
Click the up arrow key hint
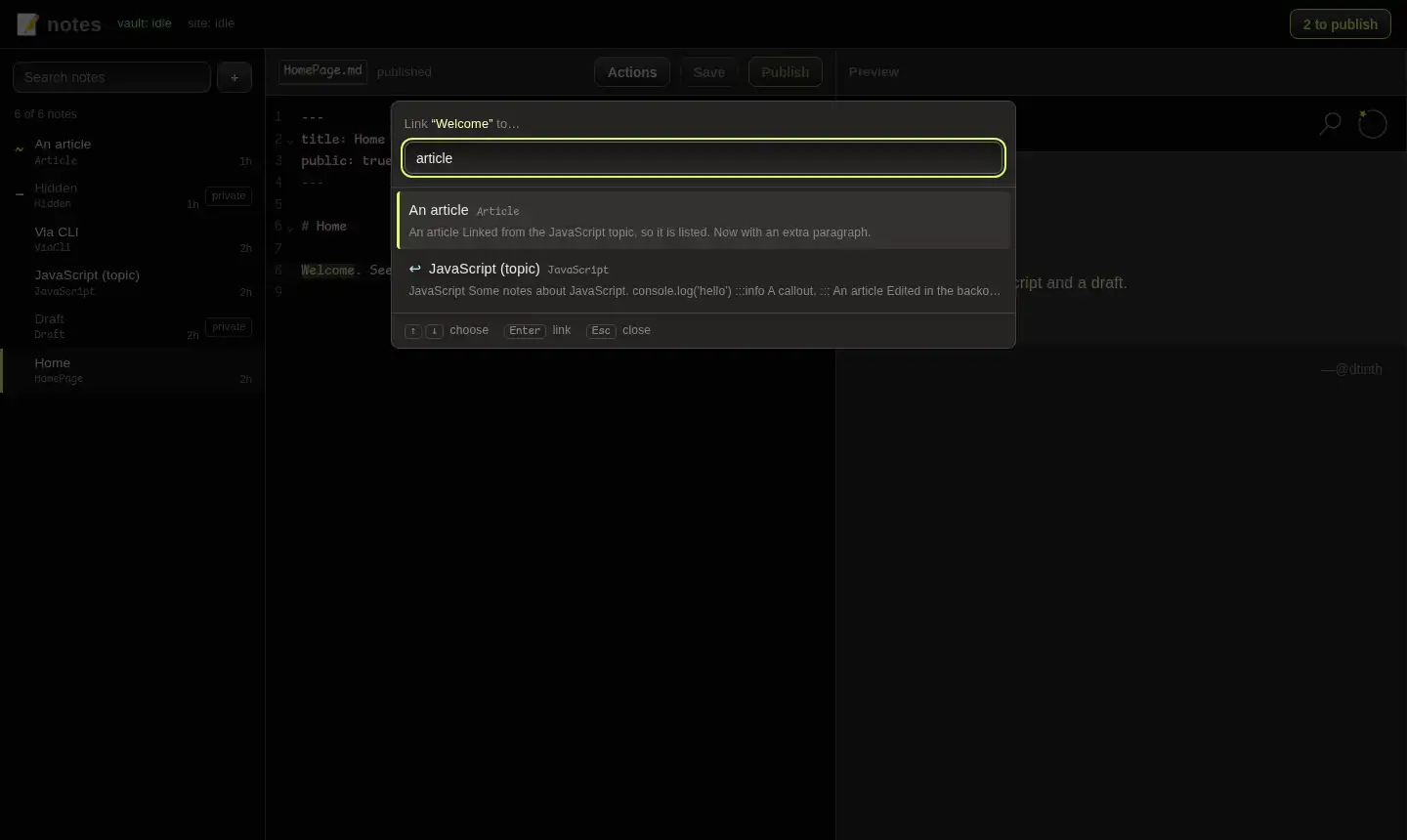pyautogui.click(x=413, y=331)
